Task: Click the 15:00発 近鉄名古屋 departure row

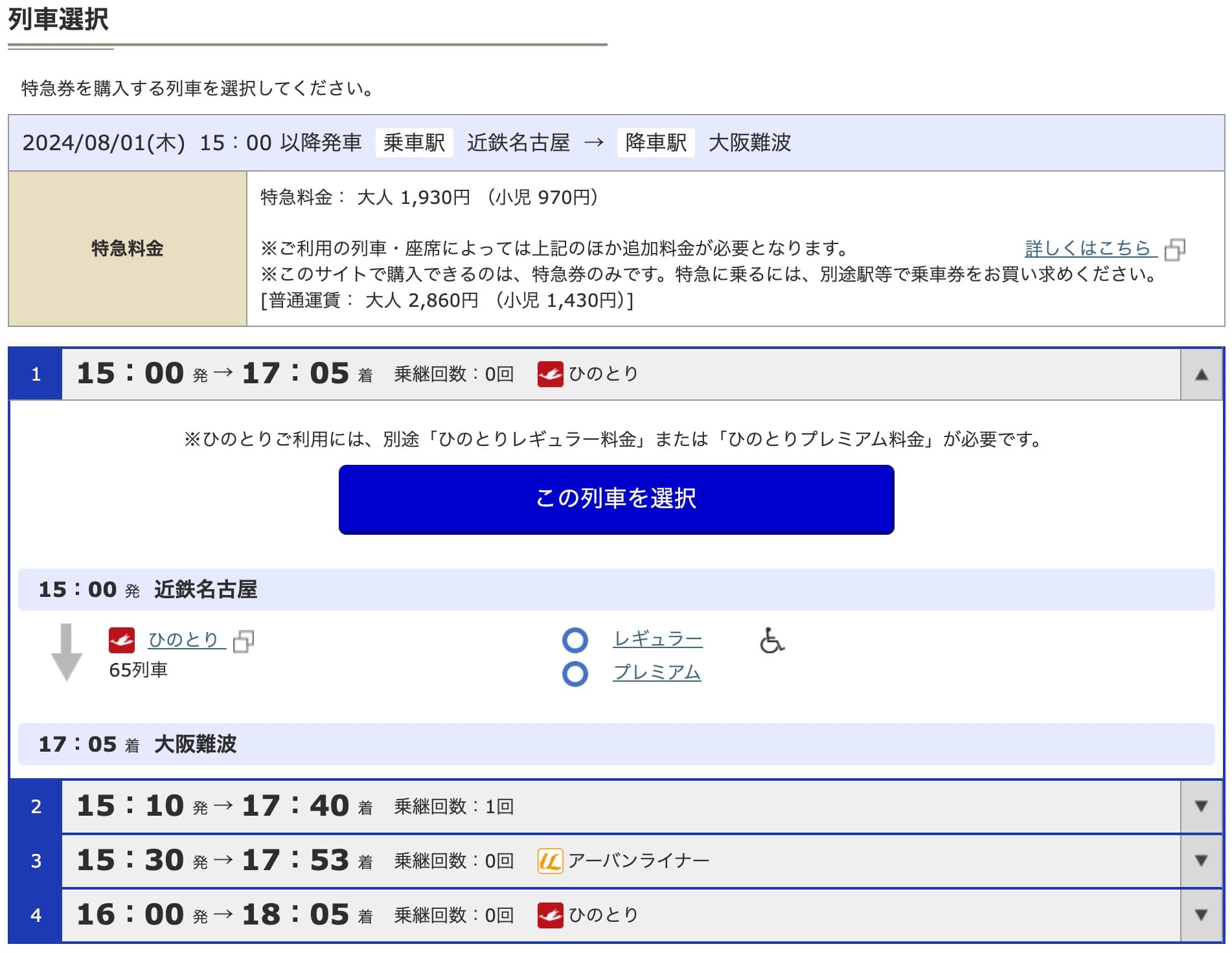Action: 616,590
